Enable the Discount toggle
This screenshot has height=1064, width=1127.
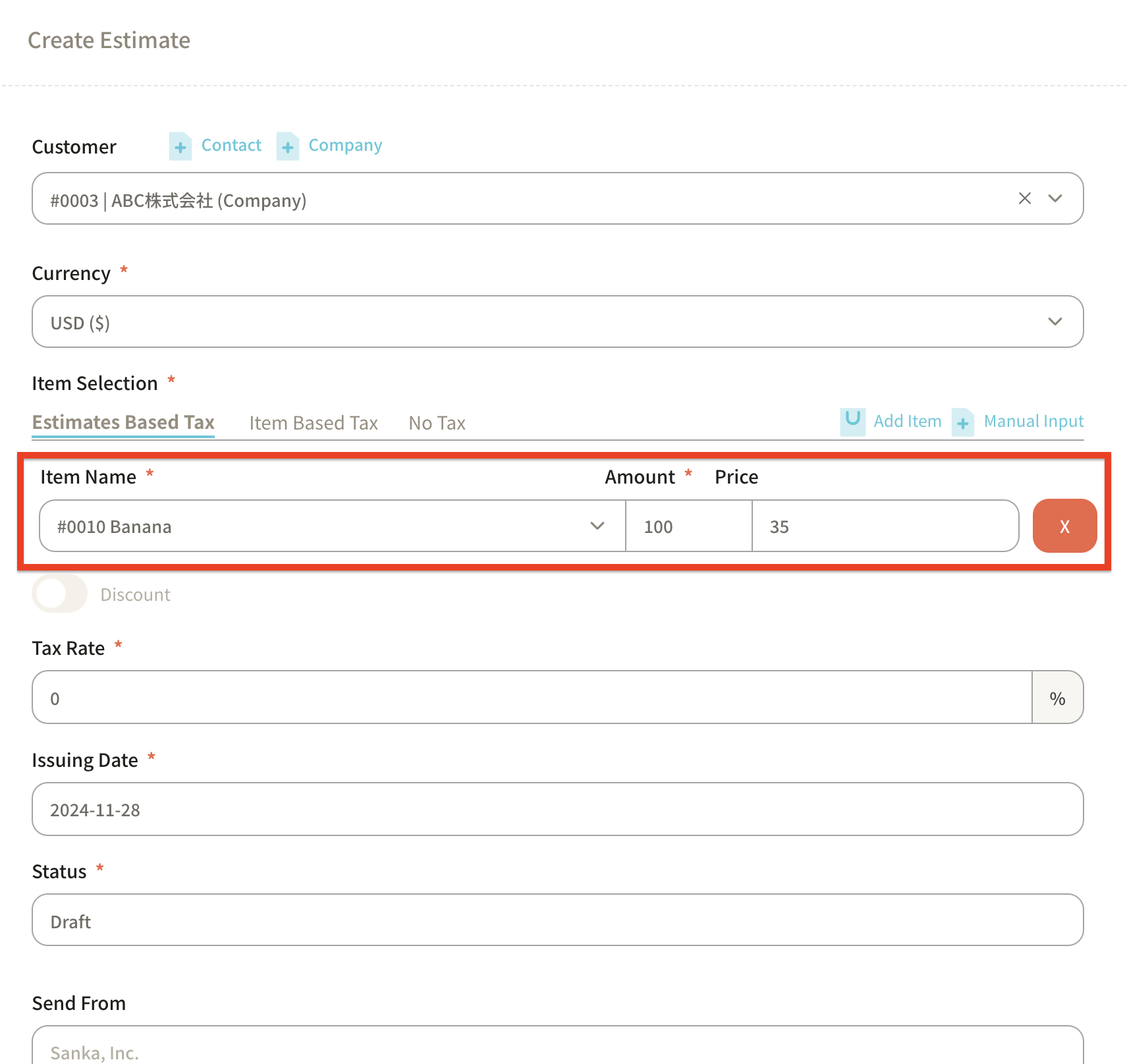(59, 594)
